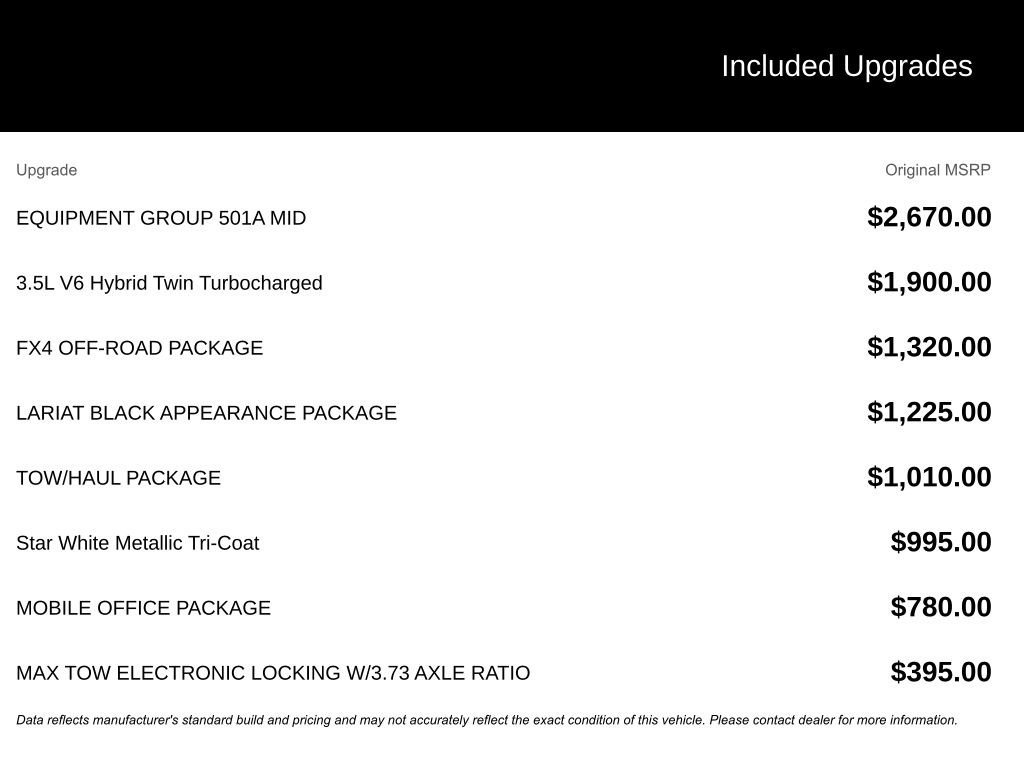The height and width of the screenshot is (768, 1024).
Task: Click the Included Upgrades heading
Action: pyautogui.click(x=846, y=66)
